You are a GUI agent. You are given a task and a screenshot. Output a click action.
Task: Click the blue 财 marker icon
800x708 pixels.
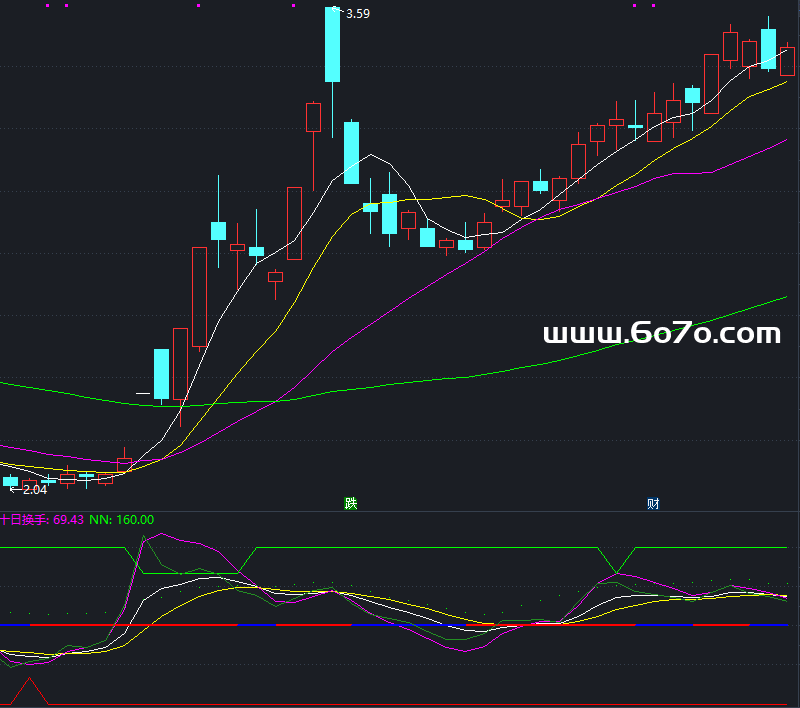(653, 504)
